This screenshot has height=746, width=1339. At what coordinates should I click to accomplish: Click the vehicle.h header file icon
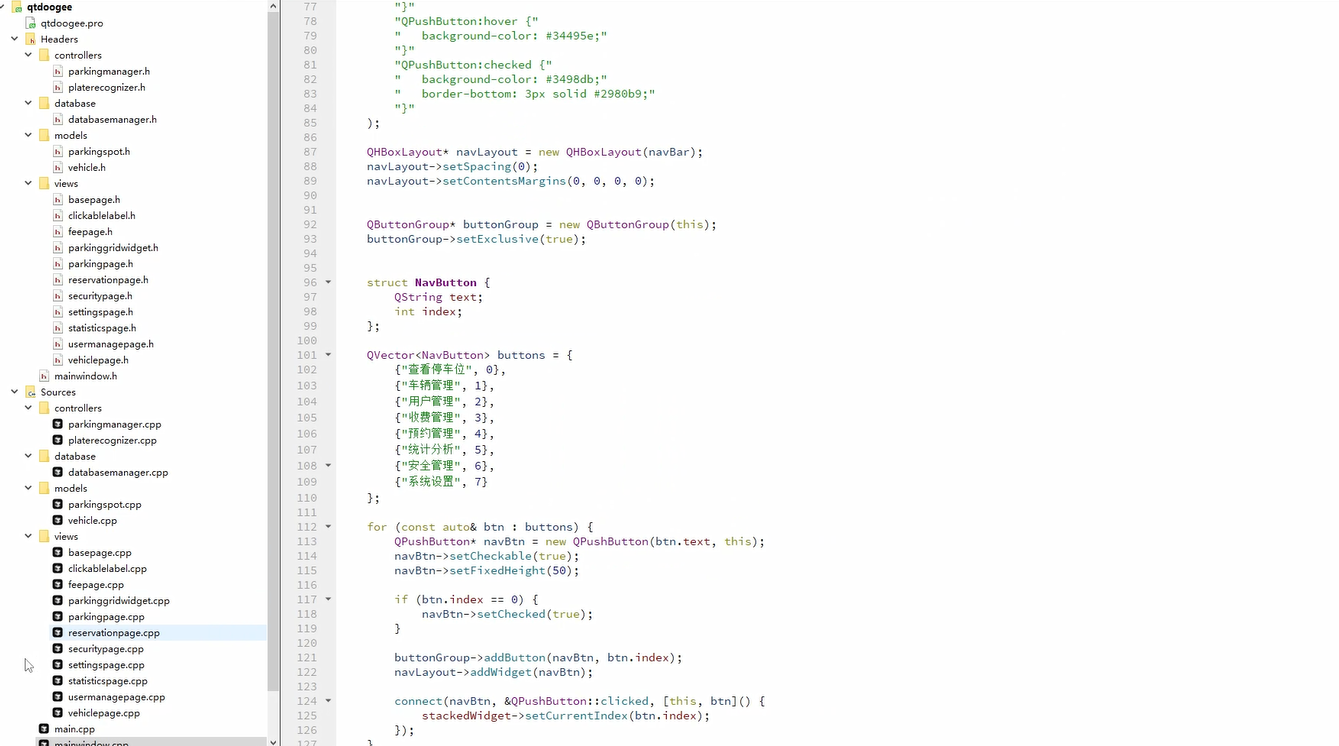coord(58,167)
